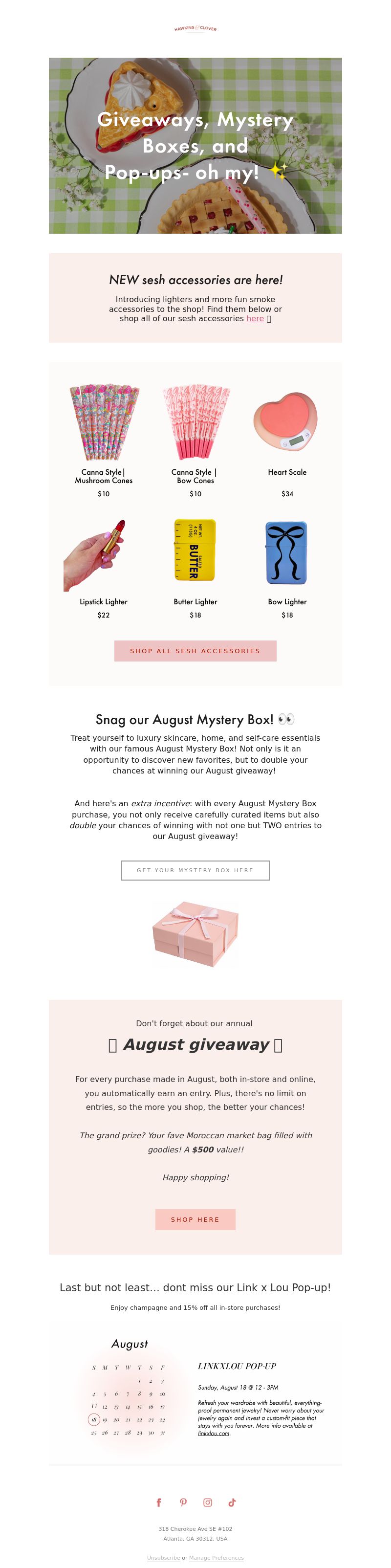
Task: Click the pink mystery box image
Action: tap(195, 934)
